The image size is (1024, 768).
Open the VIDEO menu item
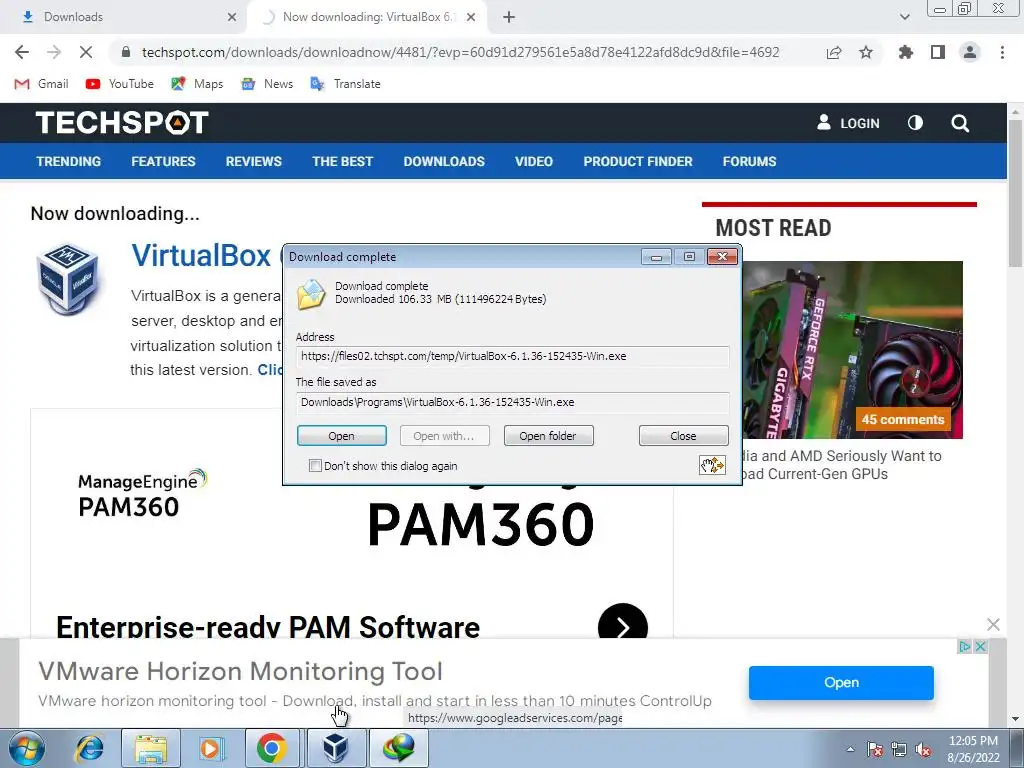coord(534,161)
